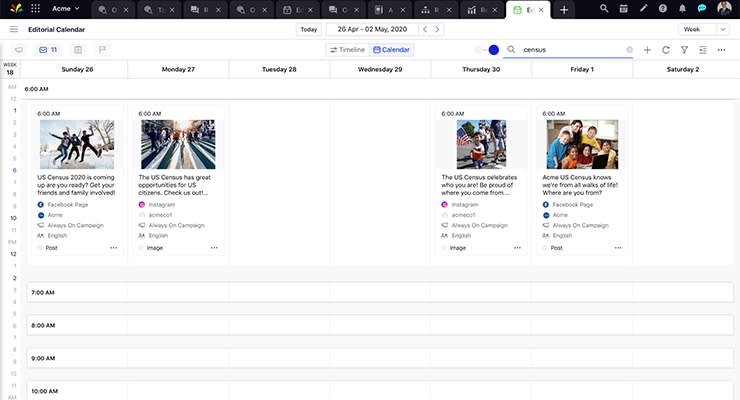Open the notifications bell
Viewport: 740px width, 400px height.
(682, 8)
